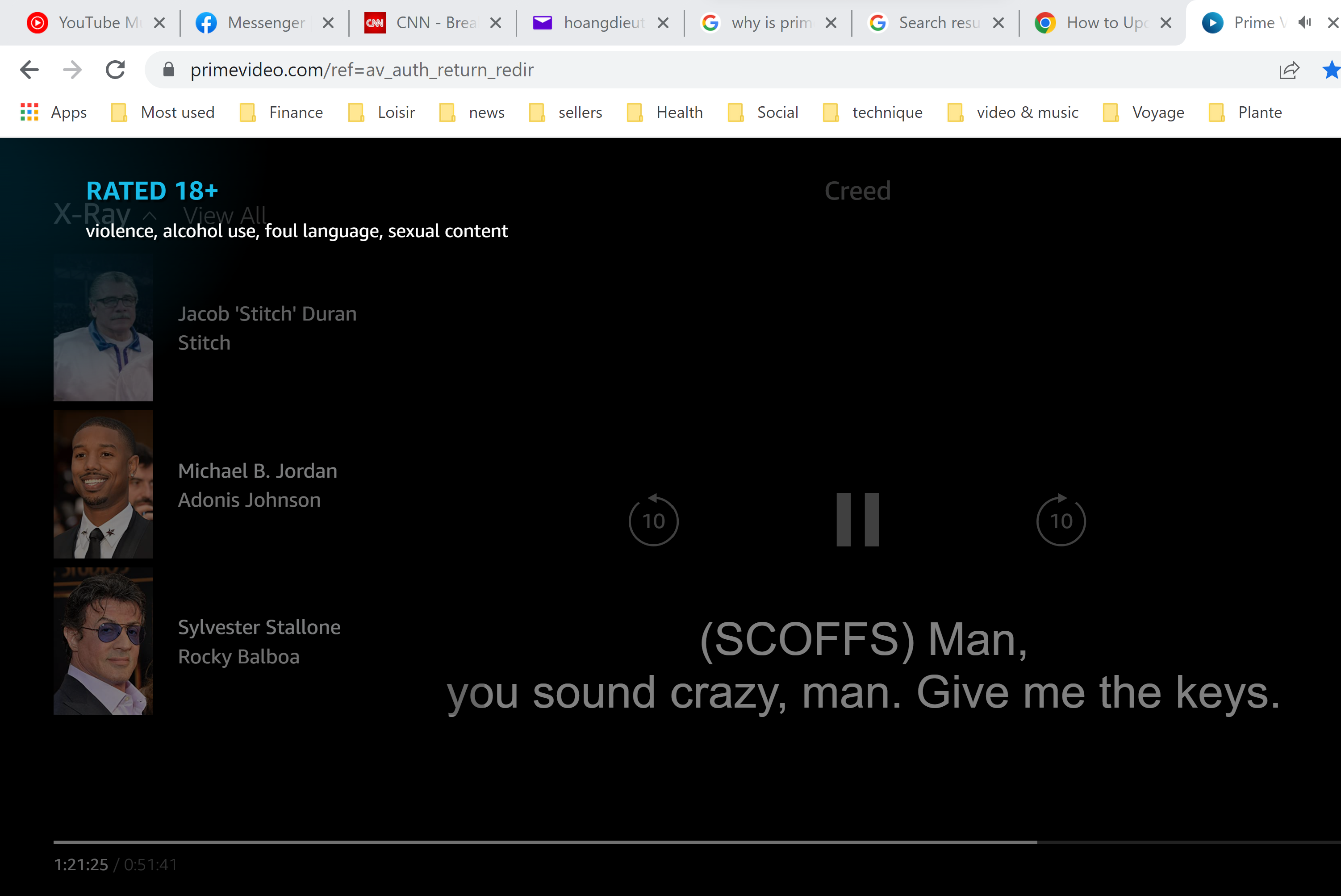Open Sylvester Stallone cast photo
The image size is (1341, 896).
103,641
